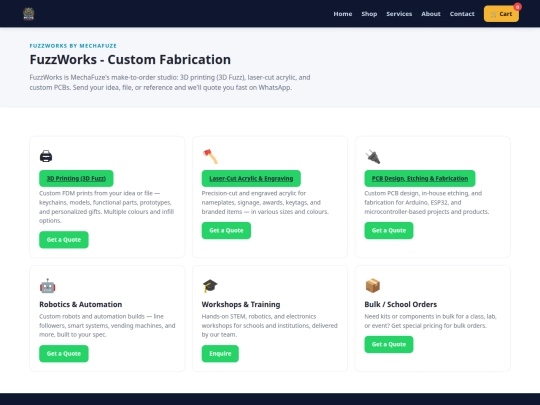Open PCB Design, Etching & Fabrication link

tap(420, 178)
